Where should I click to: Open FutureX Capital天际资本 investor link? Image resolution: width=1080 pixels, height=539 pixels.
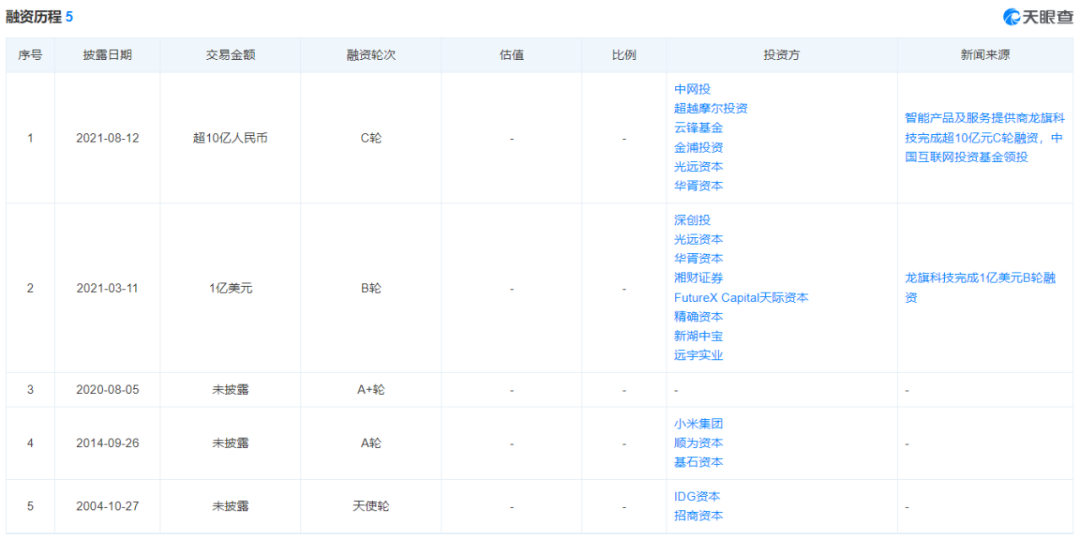[x=741, y=297]
